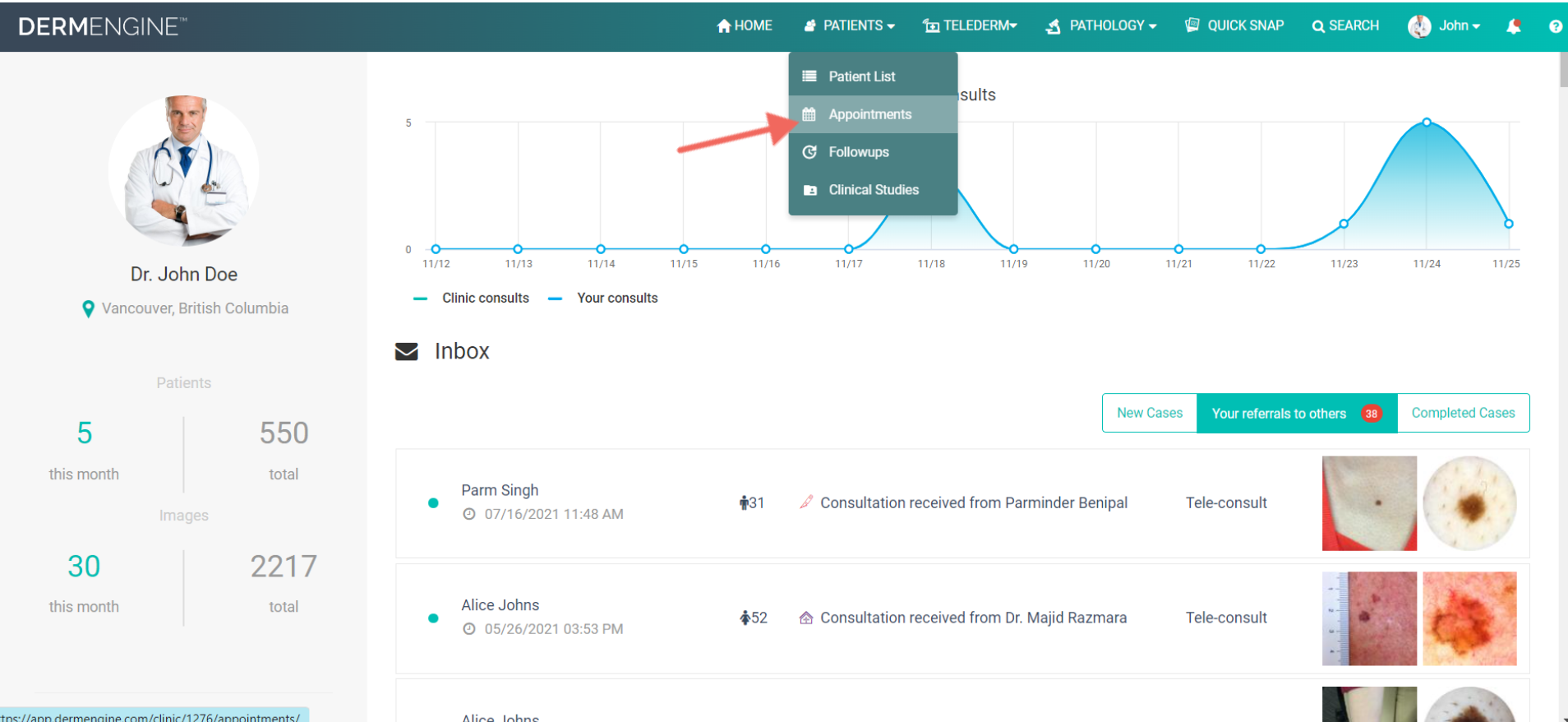Click the Search magnifier icon
Screen dimensions: 1568x722
(x=1318, y=26)
